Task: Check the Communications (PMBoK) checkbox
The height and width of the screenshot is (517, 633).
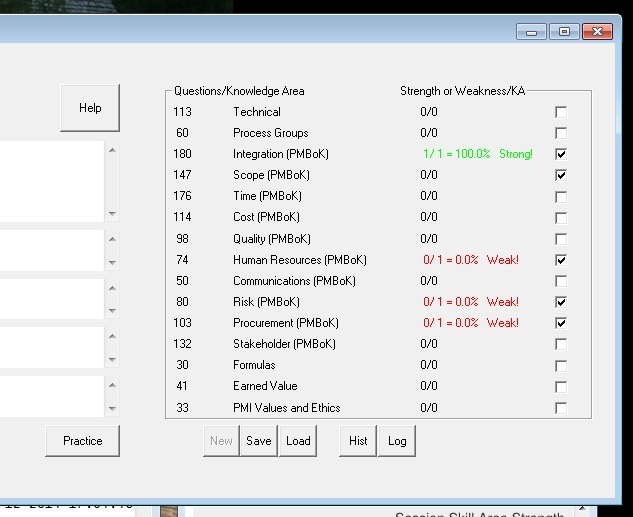Action: pyautogui.click(x=561, y=281)
